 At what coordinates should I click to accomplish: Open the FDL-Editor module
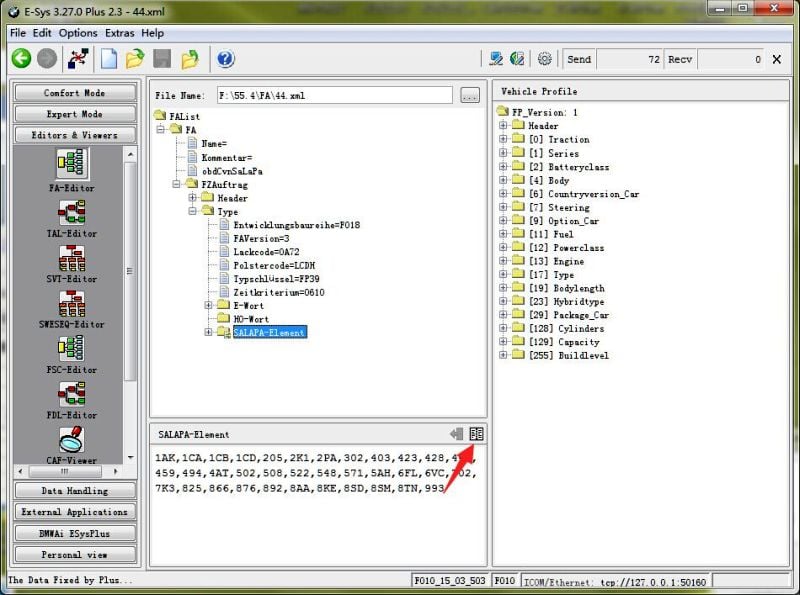(x=71, y=400)
